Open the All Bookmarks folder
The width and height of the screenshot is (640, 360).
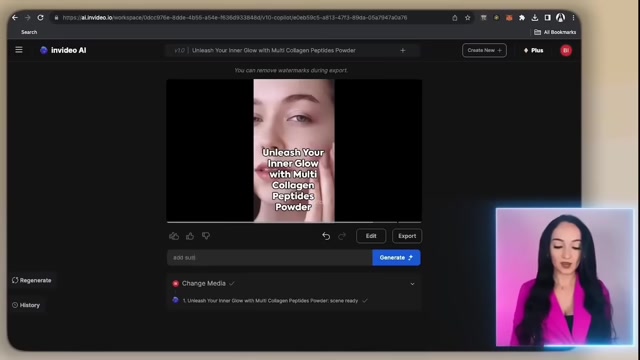click(x=555, y=32)
